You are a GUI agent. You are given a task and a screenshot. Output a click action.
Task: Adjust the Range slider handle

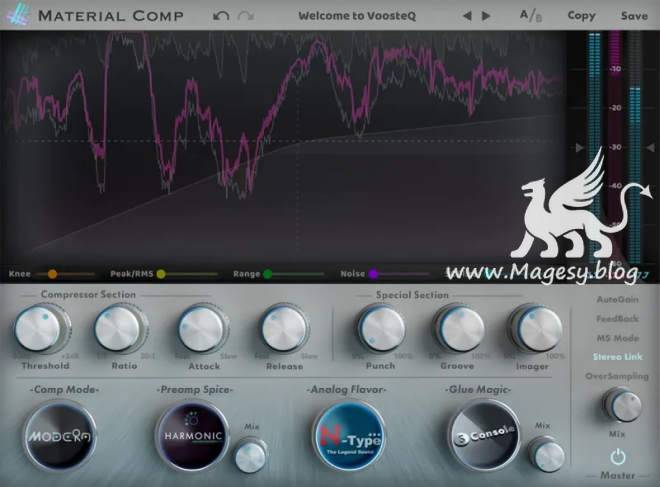click(268, 274)
